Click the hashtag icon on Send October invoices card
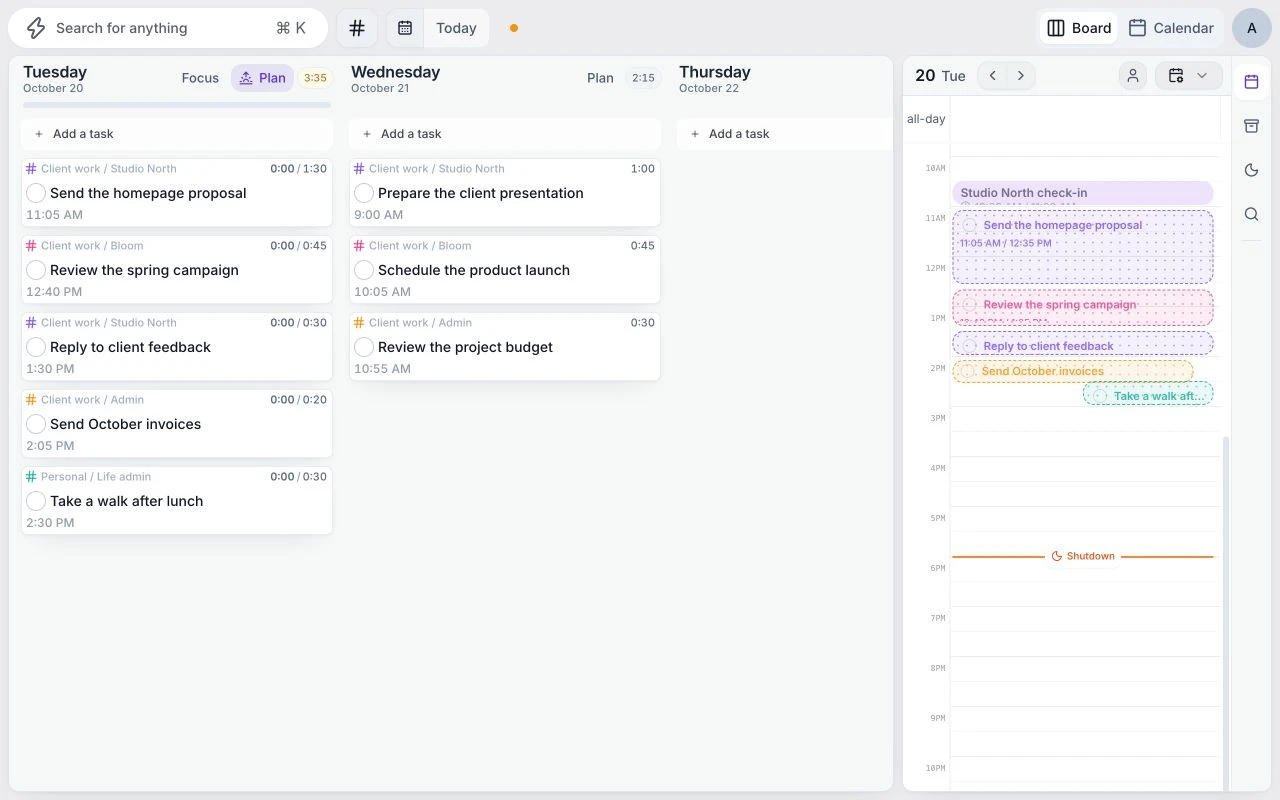1280x800 pixels. tap(31, 400)
